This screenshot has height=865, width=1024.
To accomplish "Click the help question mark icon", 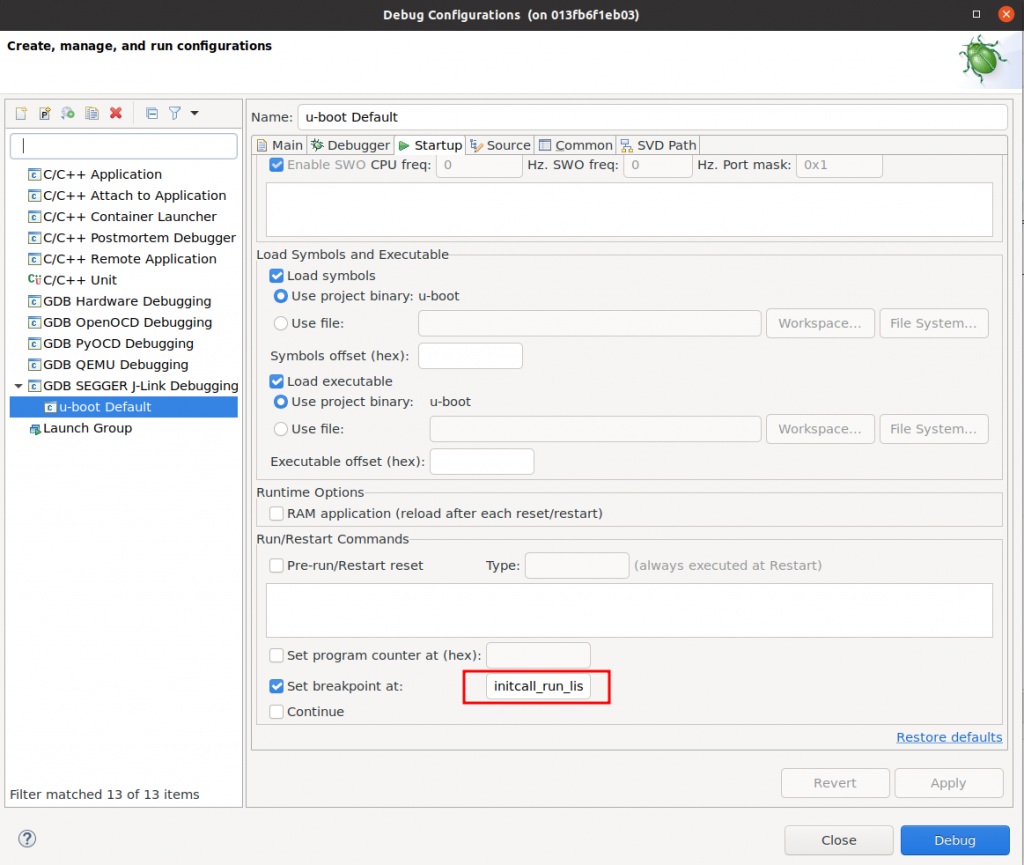I will pos(28,839).
